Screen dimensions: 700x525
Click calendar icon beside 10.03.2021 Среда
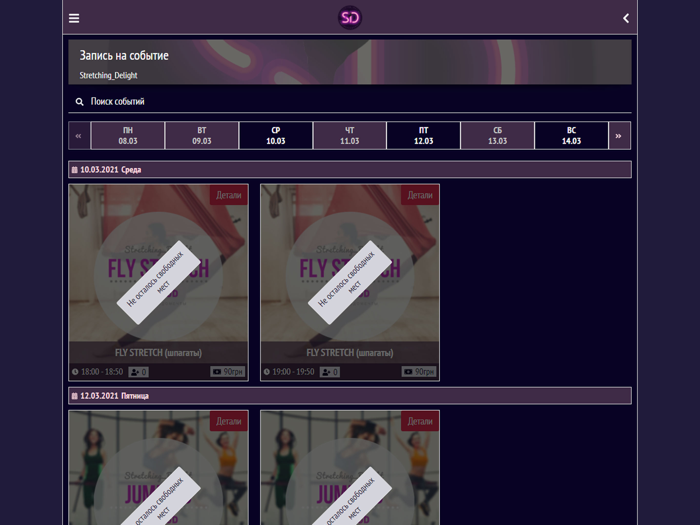tap(75, 170)
